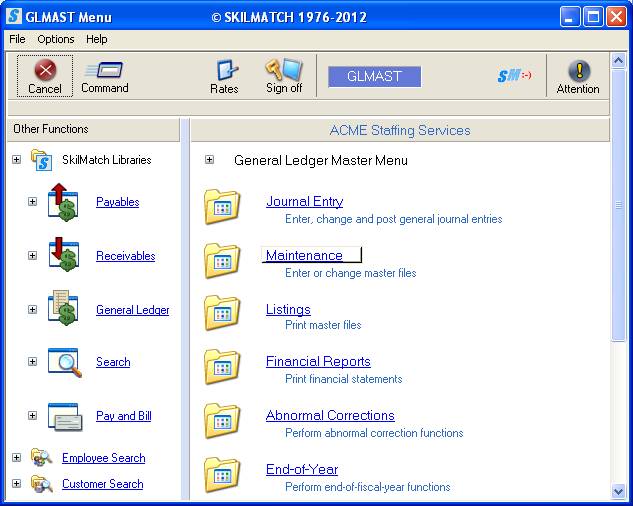This screenshot has width=633, height=506.
Task: Click the Pay and Bill check icon
Action: coord(65,417)
